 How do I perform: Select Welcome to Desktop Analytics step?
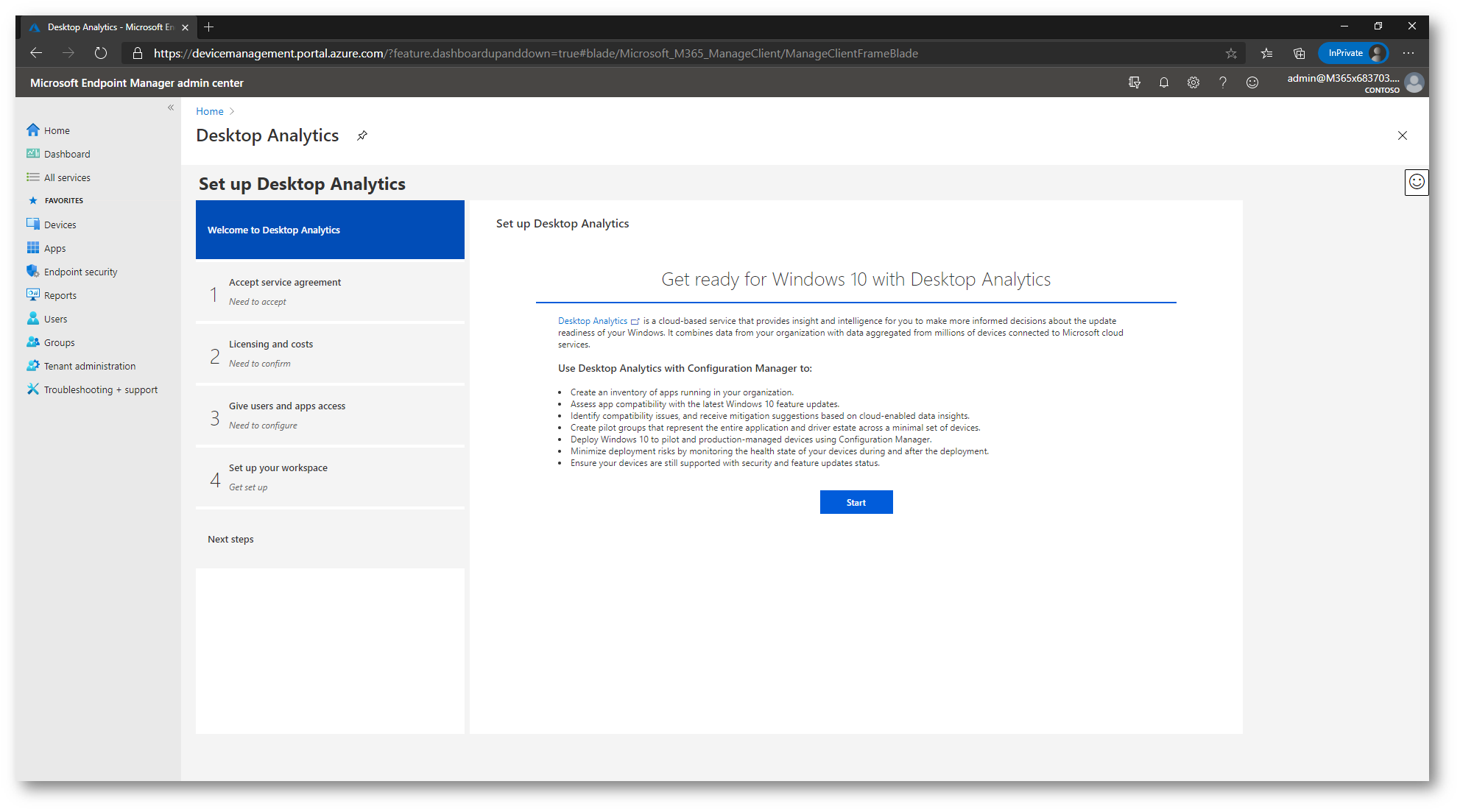pos(330,230)
